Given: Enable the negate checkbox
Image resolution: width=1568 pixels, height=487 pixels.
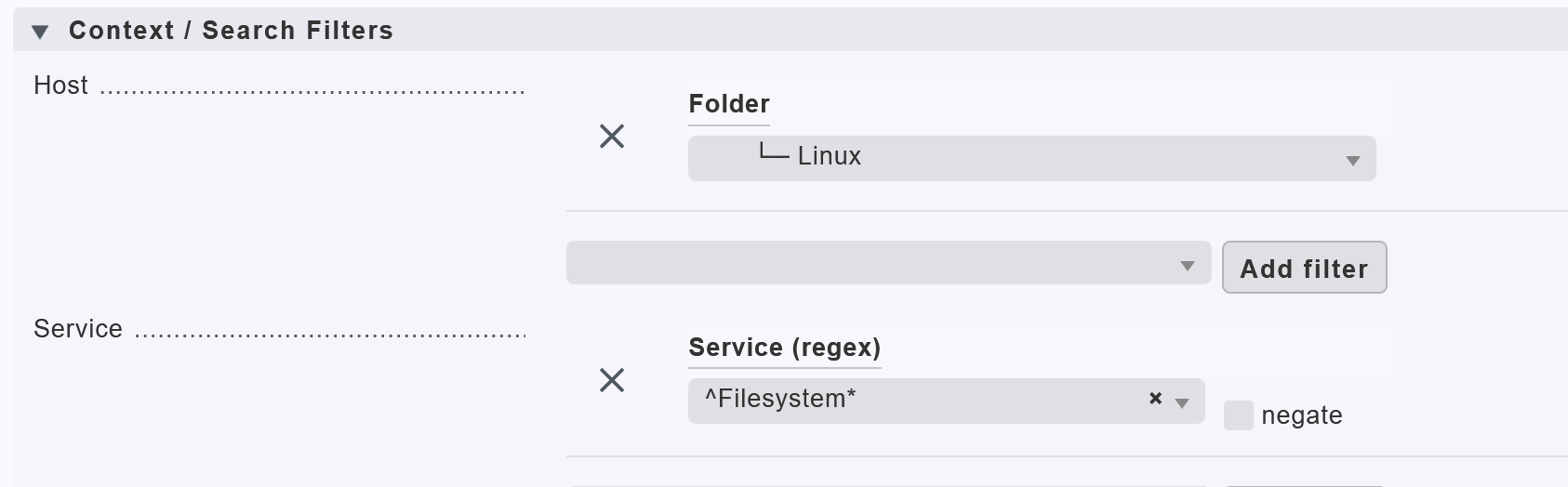Looking at the screenshot, I should (x=1238, y=415).
